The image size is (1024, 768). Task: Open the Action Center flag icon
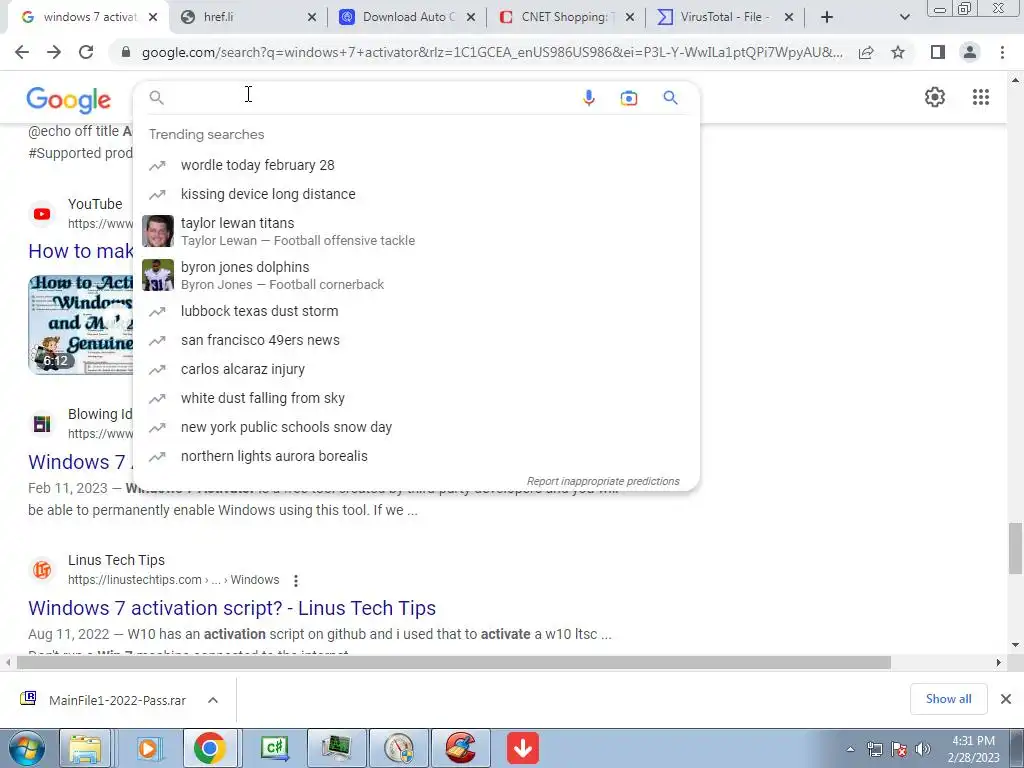pyautogui.click(x=899, y=749)
